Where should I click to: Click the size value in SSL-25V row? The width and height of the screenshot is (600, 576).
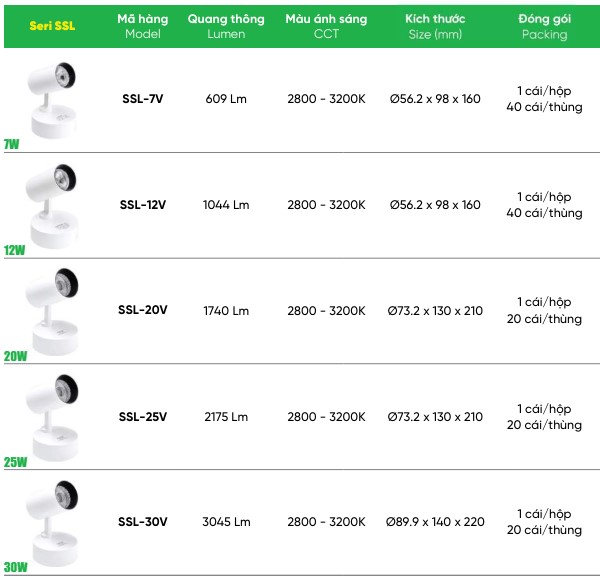coord(435,416)
